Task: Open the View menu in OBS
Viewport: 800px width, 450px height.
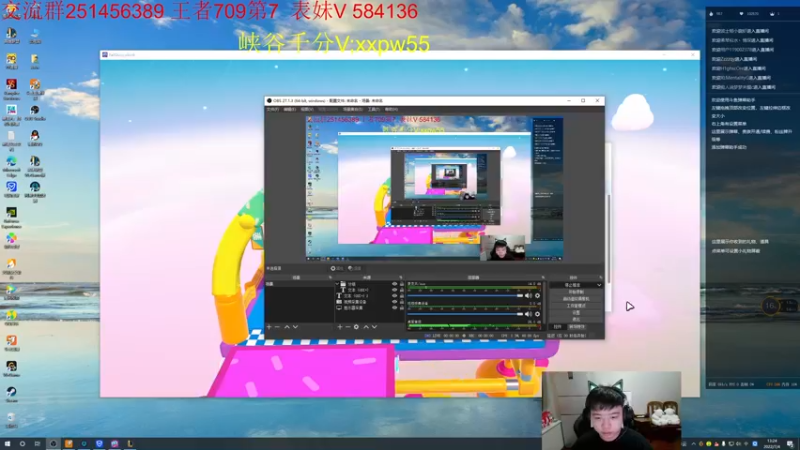Action: (x=307, y=109)
